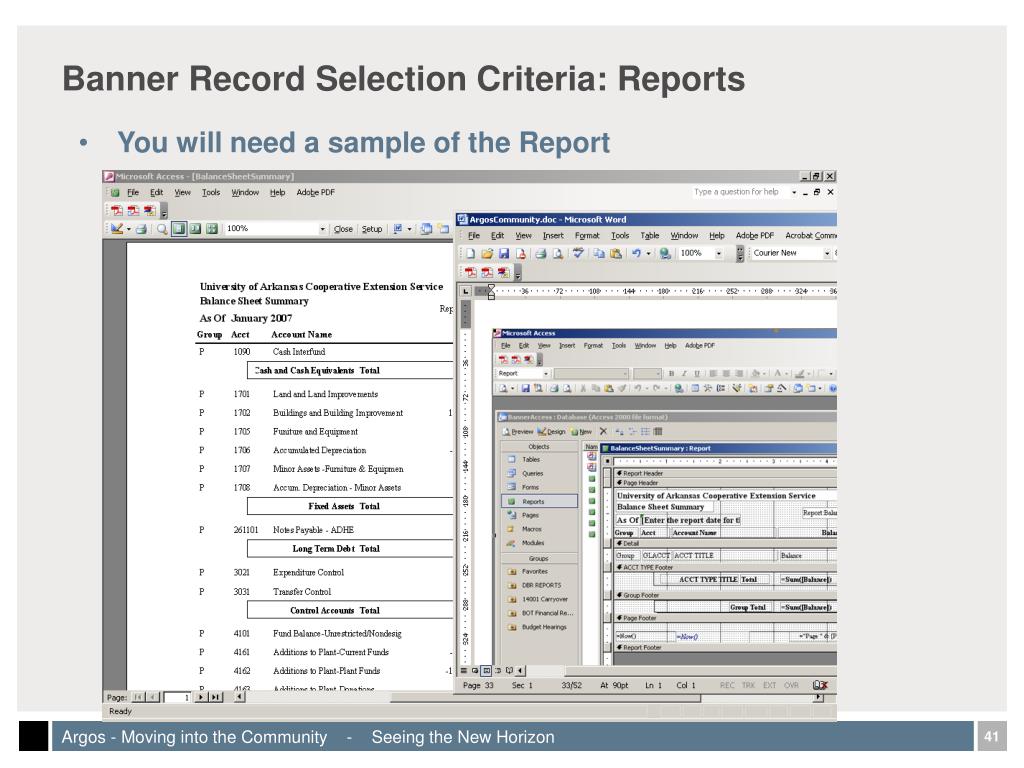The width and height of the screenshot is (1024, 768).
Task: Click the Setup button in Access preview toolbar
Action: tap(372, 229)
